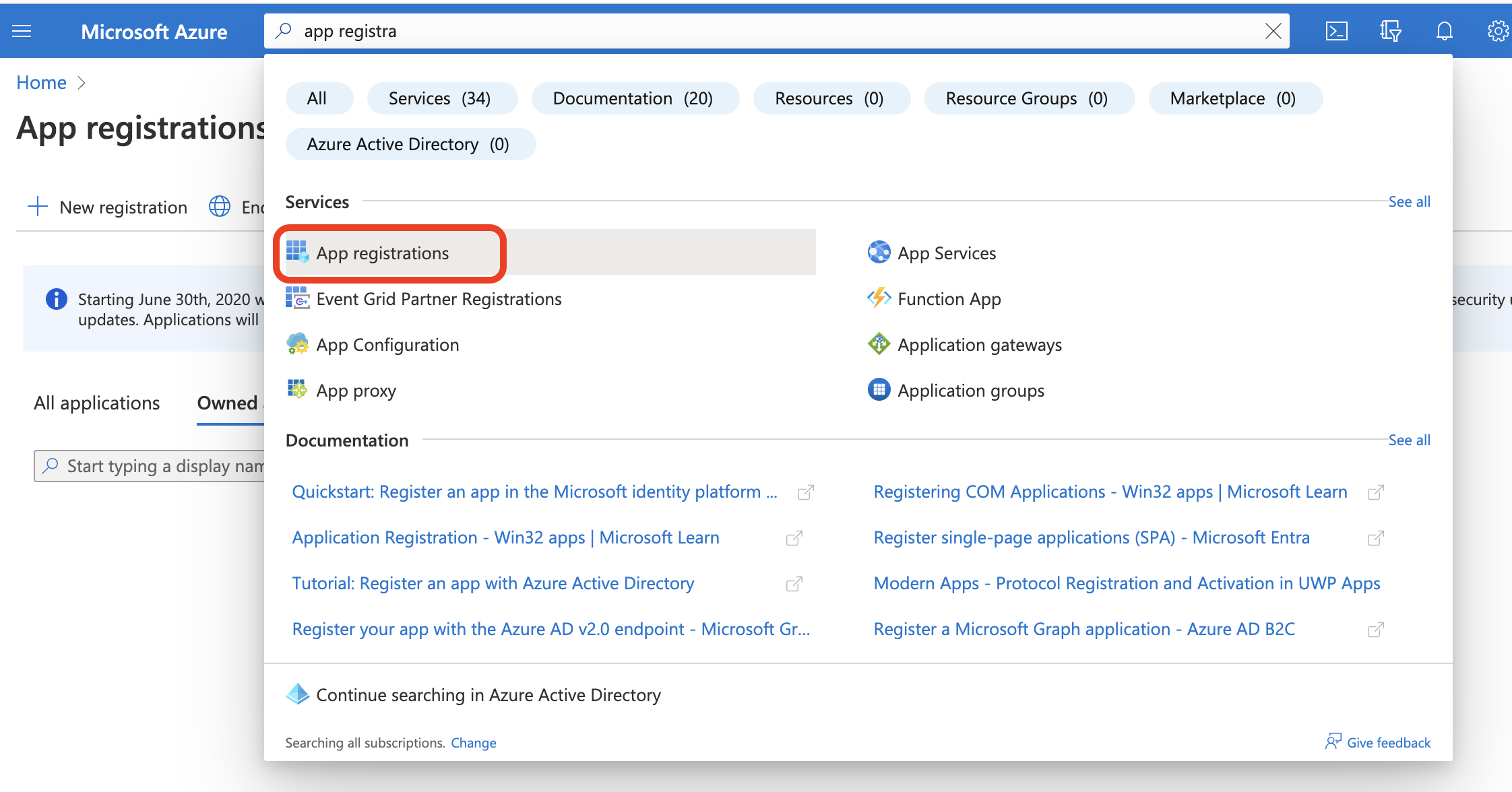Open the Cloud Shell terminal icon
Viewport: 1512px width, 792px height.
click(1337, 30)
